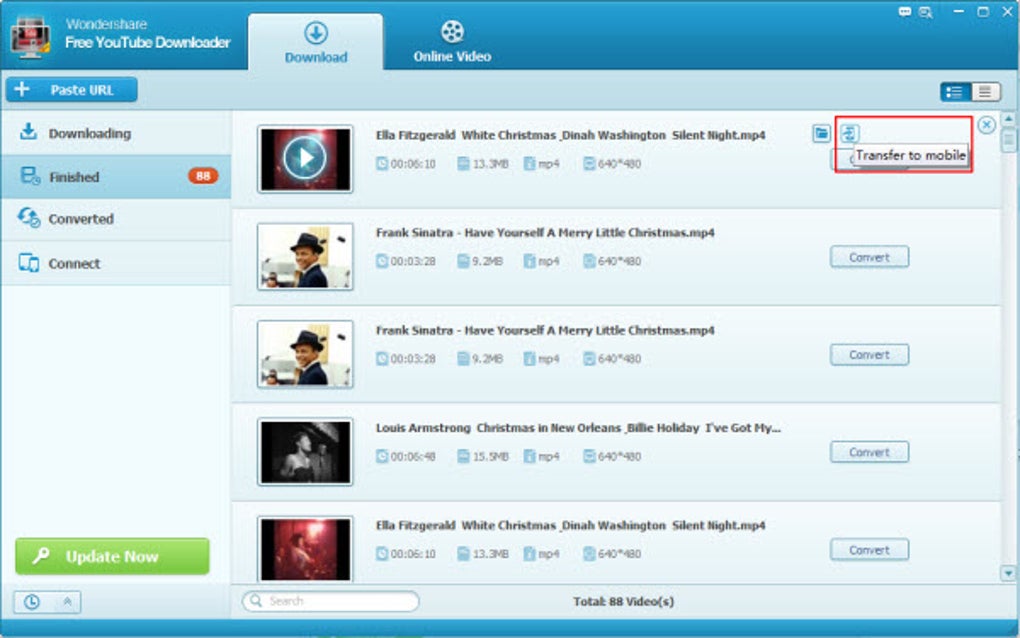Click the title bar magnifier icon
The image size is (1020, 638).
[926, 12]
